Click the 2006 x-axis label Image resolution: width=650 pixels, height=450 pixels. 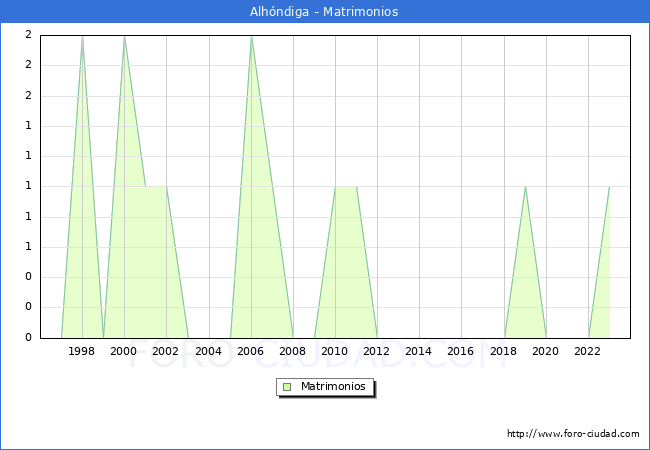250,351
